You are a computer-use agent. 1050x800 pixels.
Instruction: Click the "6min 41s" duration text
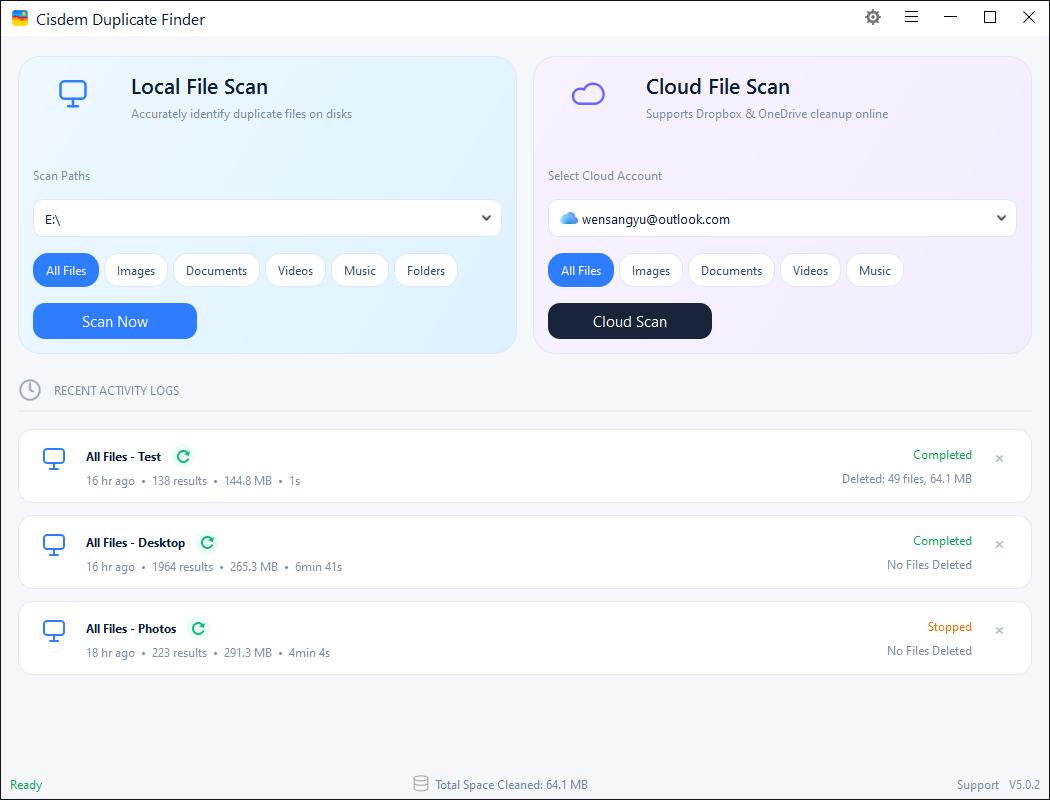319,566
